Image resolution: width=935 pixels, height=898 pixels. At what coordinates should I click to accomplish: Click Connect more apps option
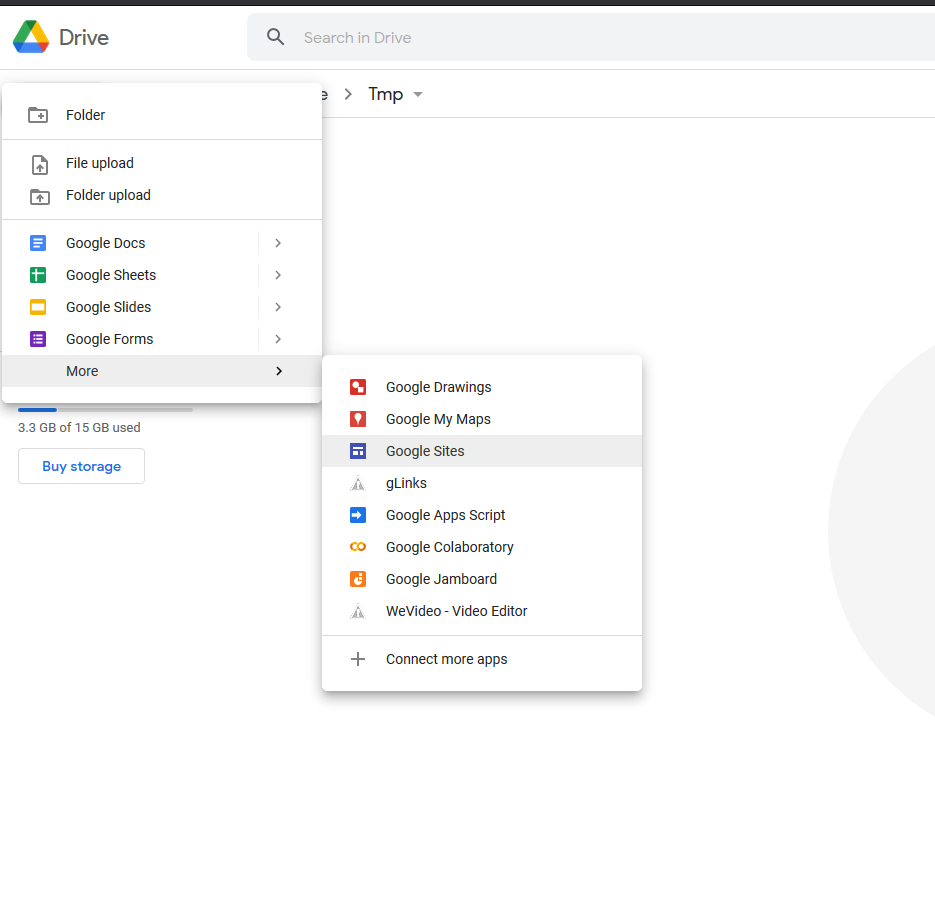(x=446, y=659)
